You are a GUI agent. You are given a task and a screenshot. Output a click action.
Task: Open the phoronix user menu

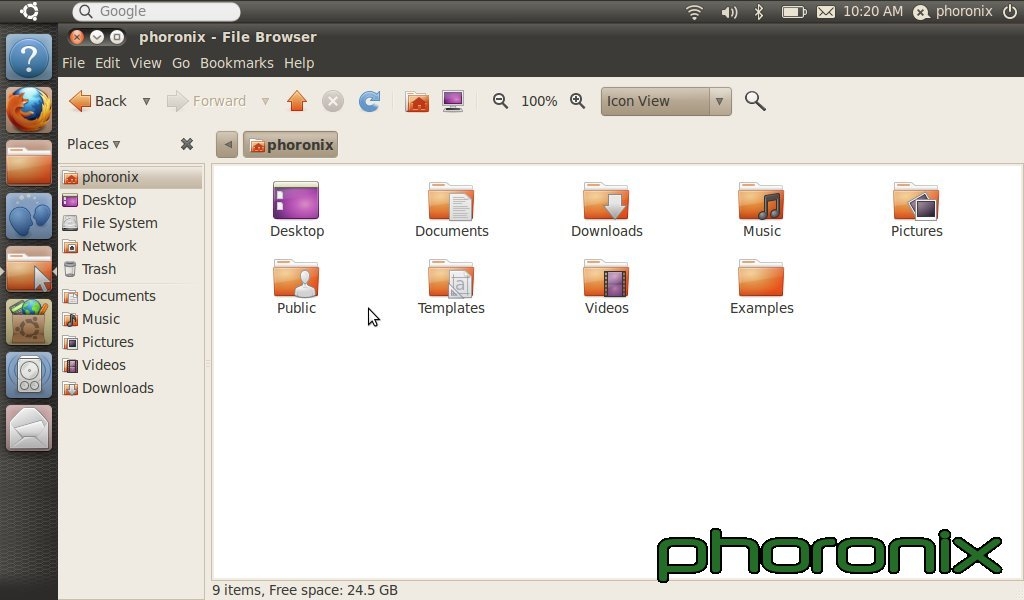pyautogui.click(x=953, y=11)
